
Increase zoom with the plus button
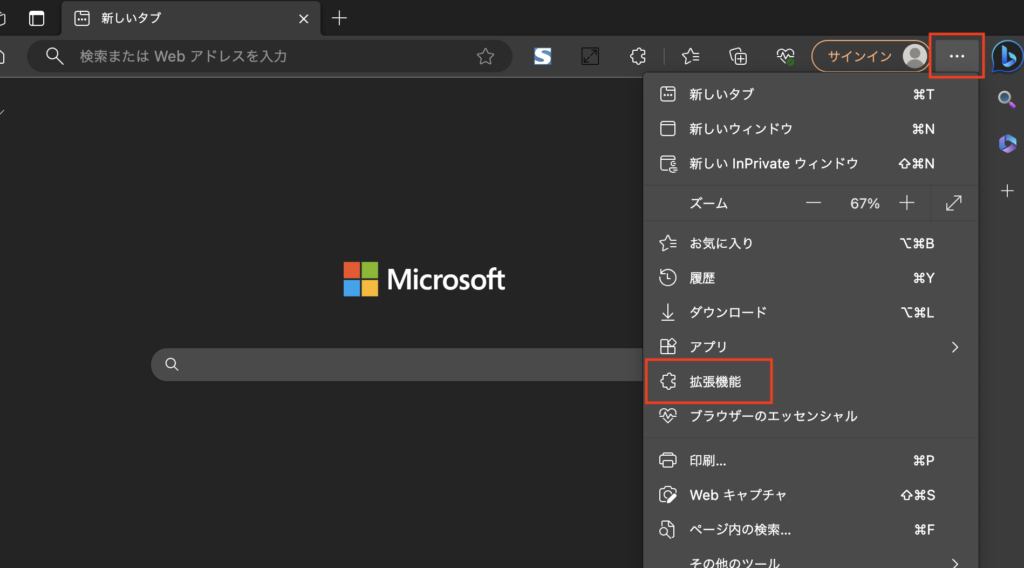tap(906, 203)
